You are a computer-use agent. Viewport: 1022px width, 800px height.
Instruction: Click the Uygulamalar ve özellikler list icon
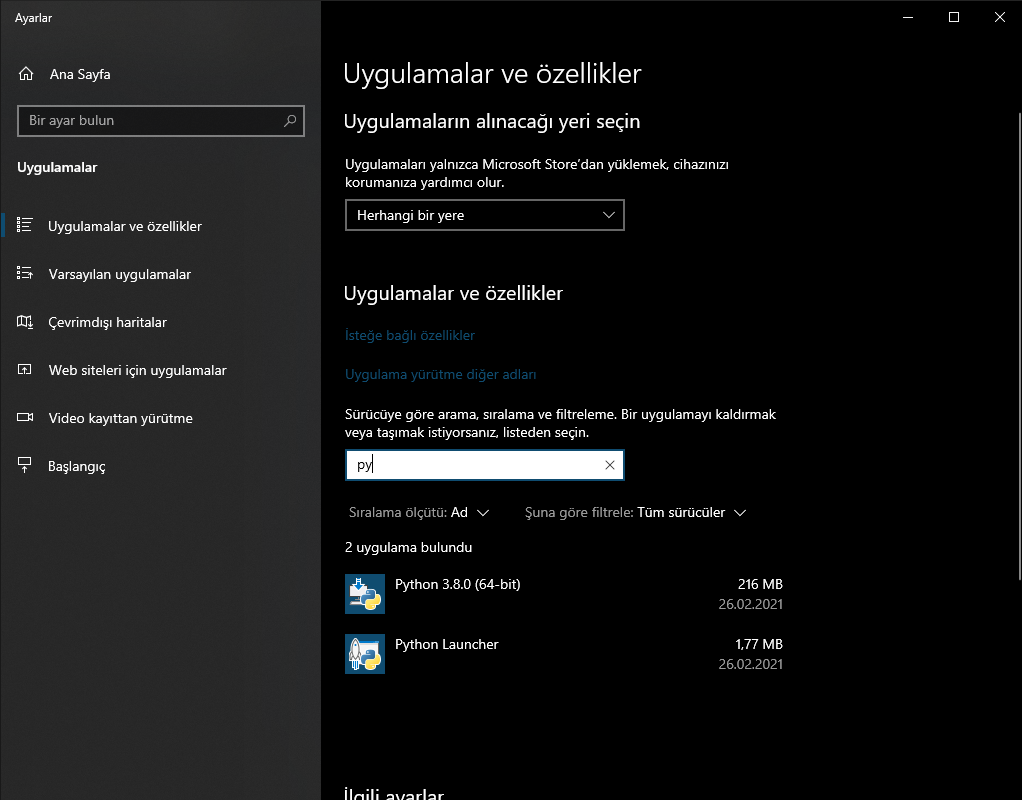25,225
